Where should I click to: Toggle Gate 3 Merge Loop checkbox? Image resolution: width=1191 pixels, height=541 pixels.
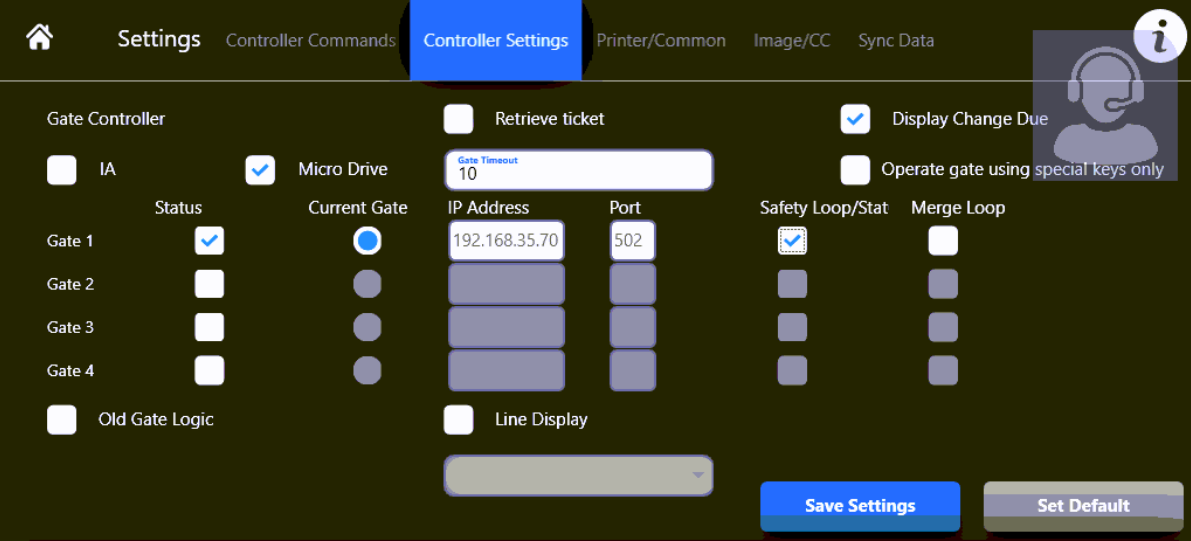943,327
